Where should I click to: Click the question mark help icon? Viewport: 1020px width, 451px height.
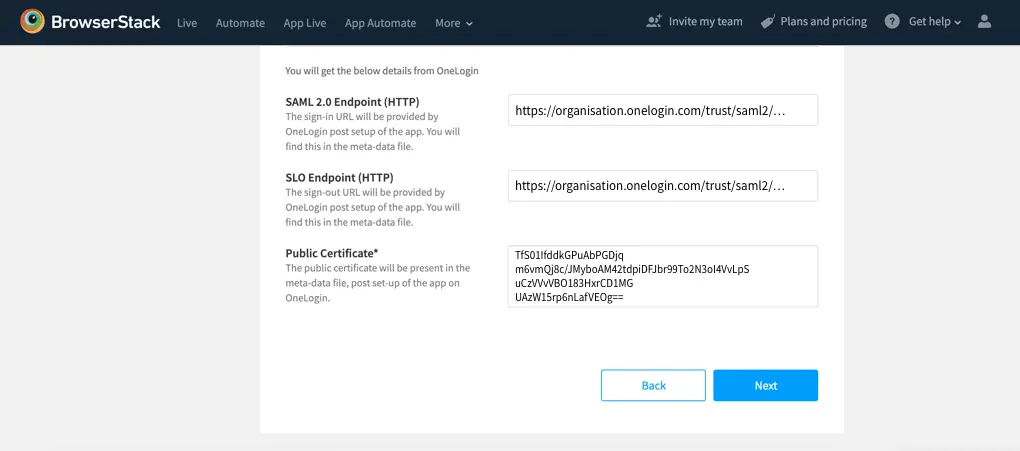tap(892, 21)
